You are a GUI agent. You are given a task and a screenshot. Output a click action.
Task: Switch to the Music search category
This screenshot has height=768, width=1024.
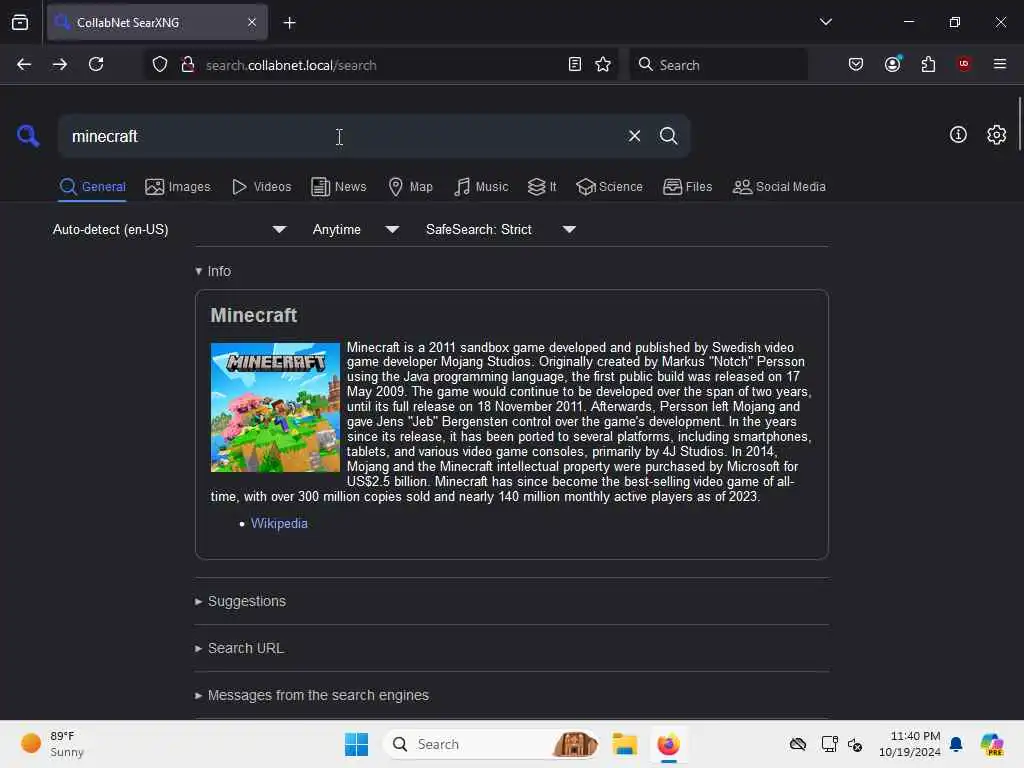tap(481, 187)
